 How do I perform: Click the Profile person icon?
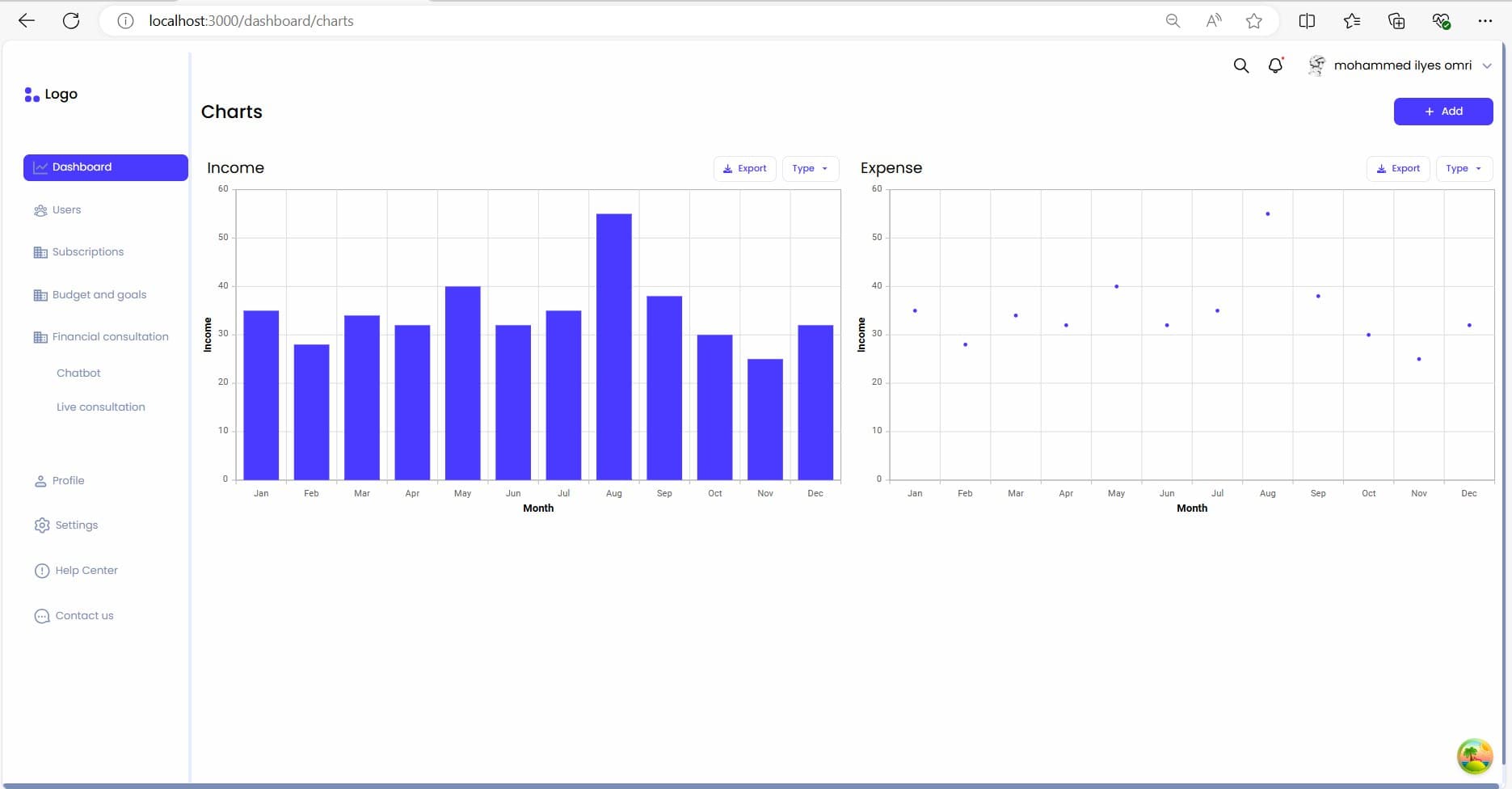coord(40,481)
